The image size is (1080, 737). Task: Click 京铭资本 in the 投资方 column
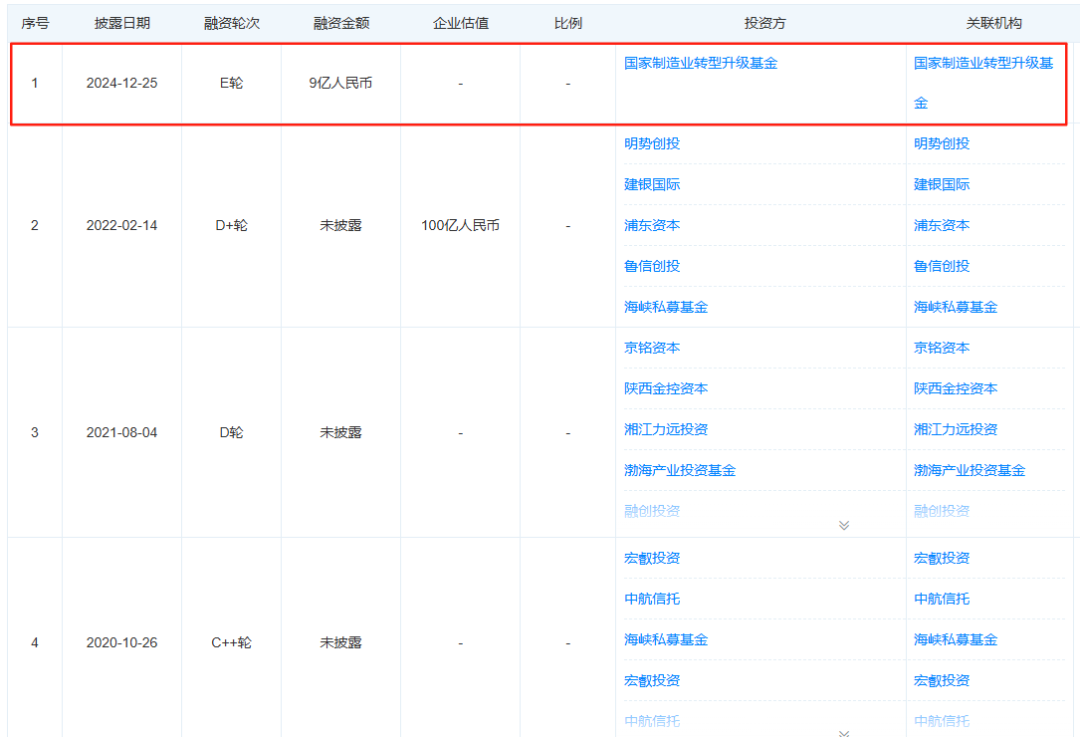(x=652, y=348)
